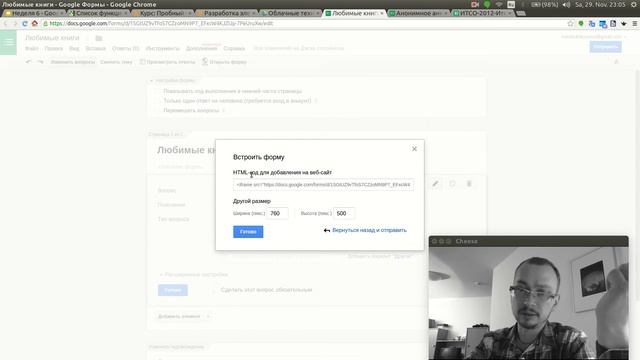Redo action arrow
640x360 pixels.
(x=40, y=62)
